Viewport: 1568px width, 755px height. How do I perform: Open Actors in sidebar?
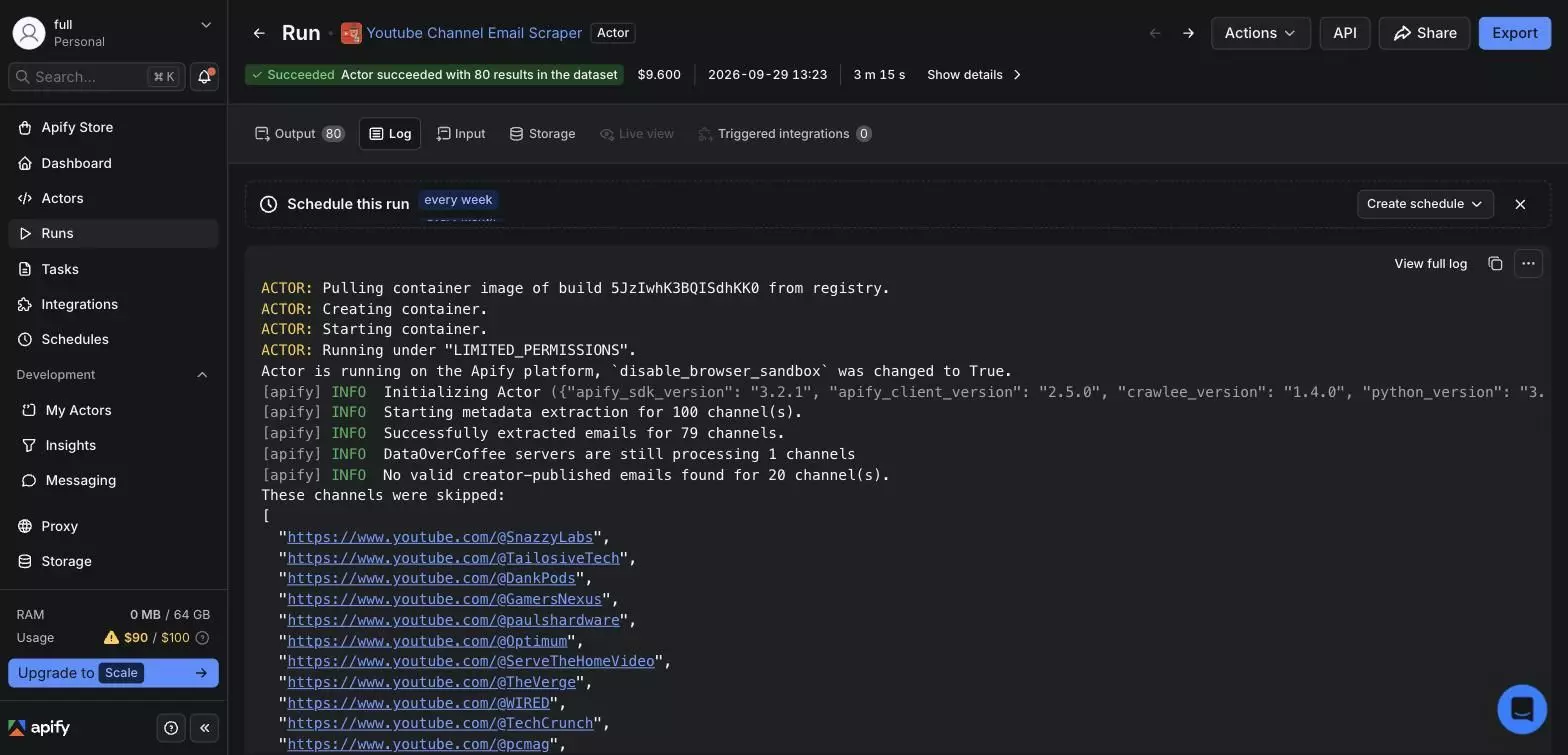click(x=113, y=198)
